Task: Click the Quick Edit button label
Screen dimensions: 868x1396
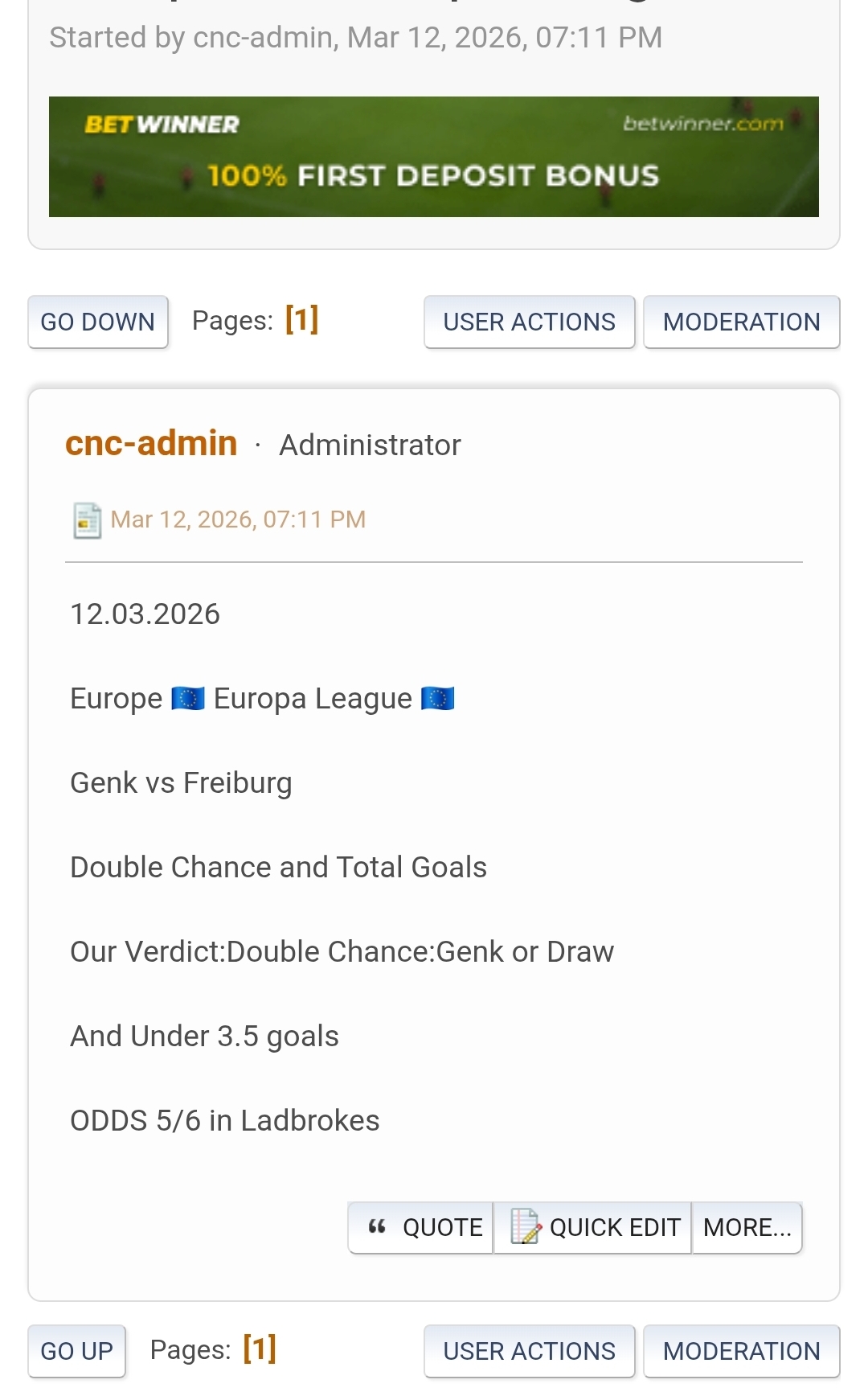Action: pyautogui.click(x=615, y=1227)
